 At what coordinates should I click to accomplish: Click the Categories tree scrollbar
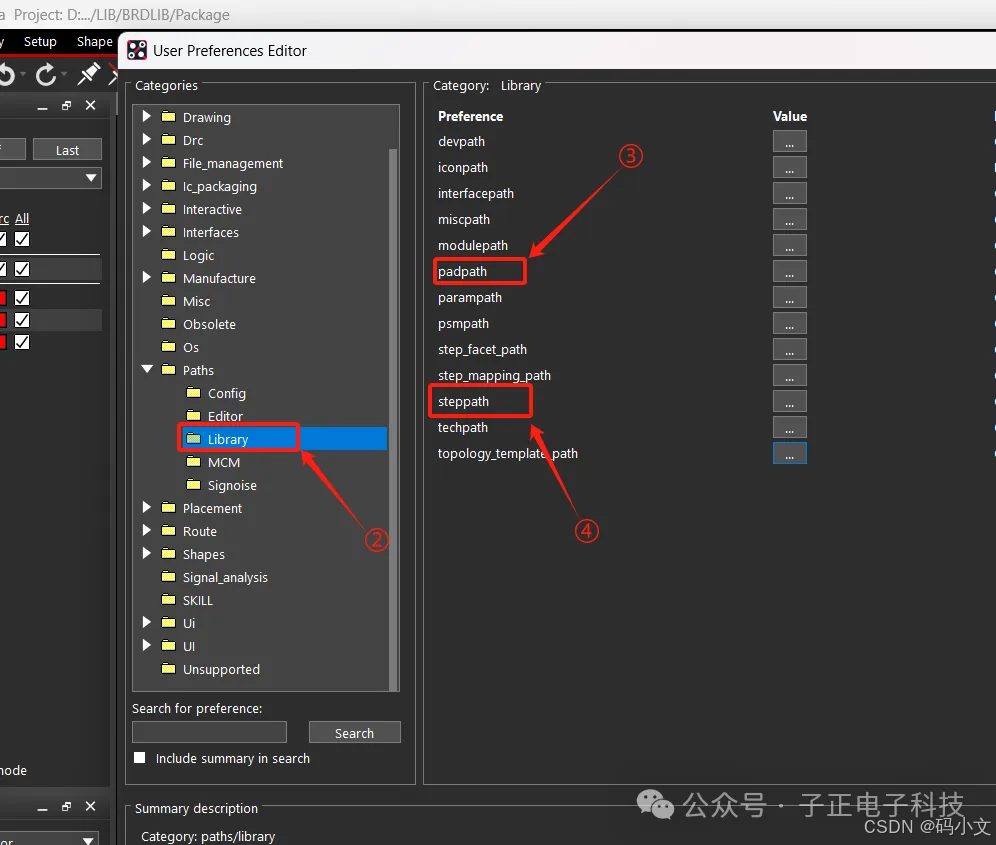[393, 418]
